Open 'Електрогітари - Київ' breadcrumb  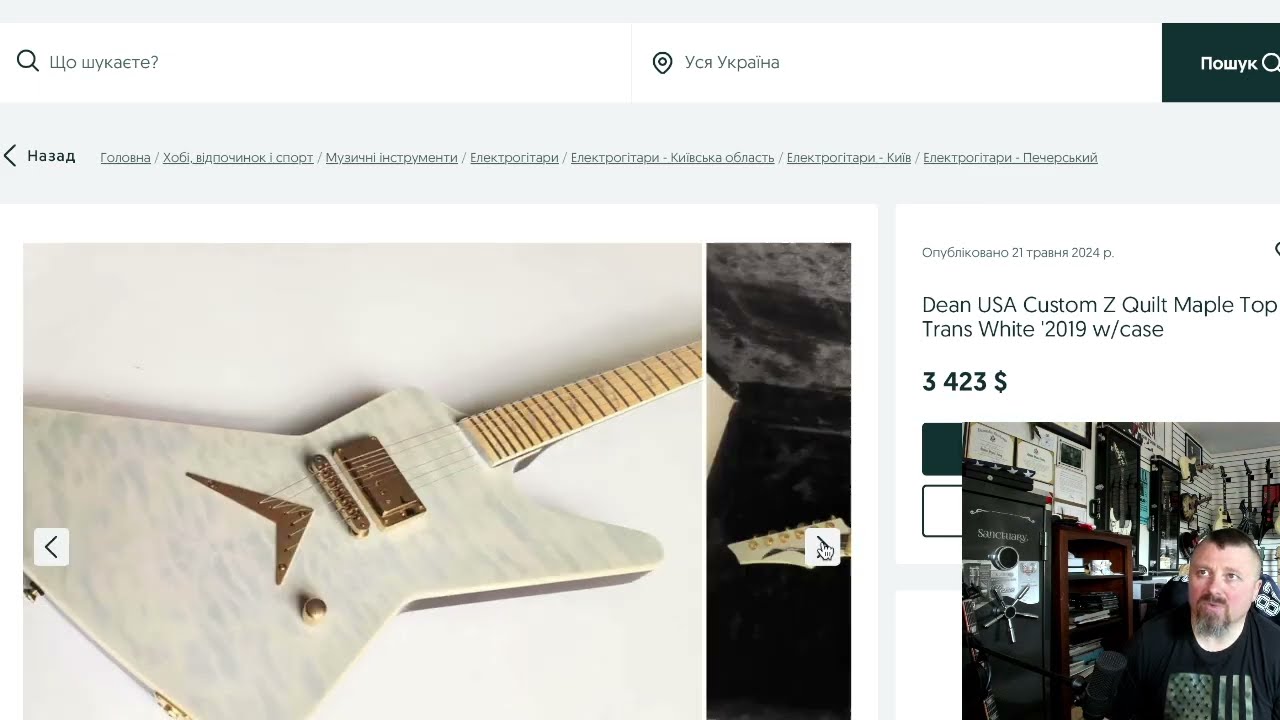tap(848, 158)
